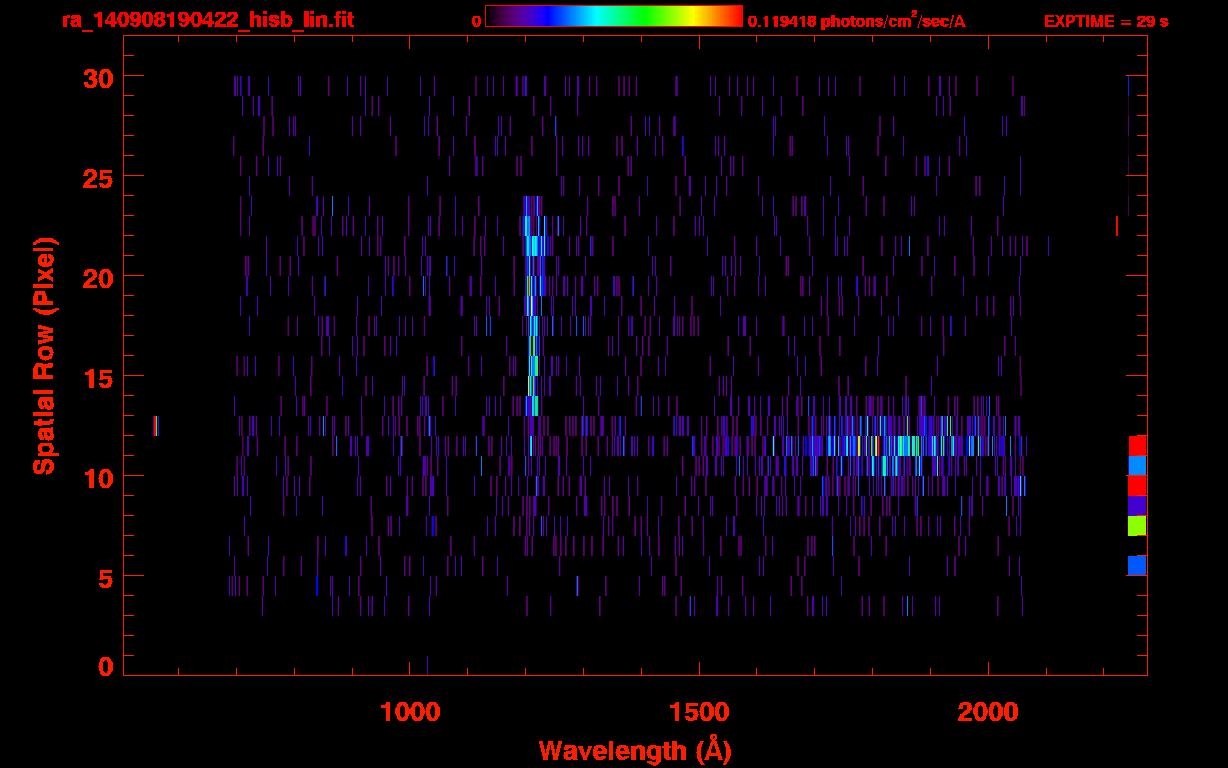
Task: Click the Wavelength (Å) axis title
Action: coord(635,750)
